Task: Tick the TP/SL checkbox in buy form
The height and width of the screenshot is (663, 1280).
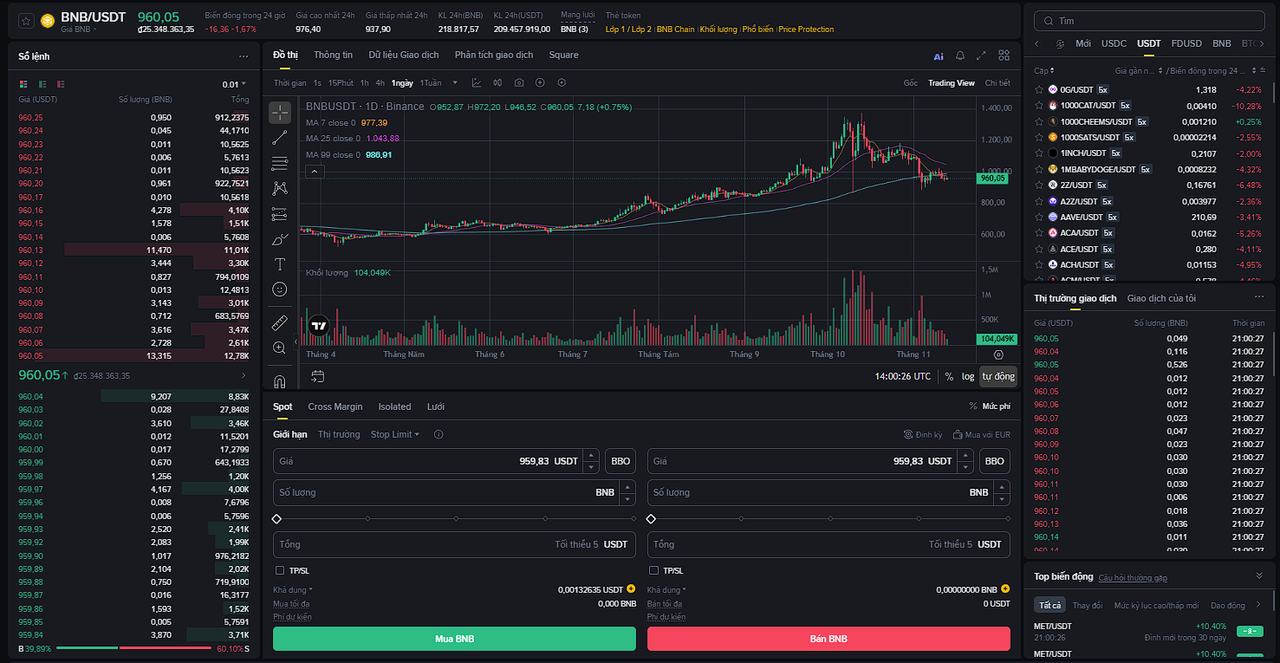Action: tap(280, 571)
